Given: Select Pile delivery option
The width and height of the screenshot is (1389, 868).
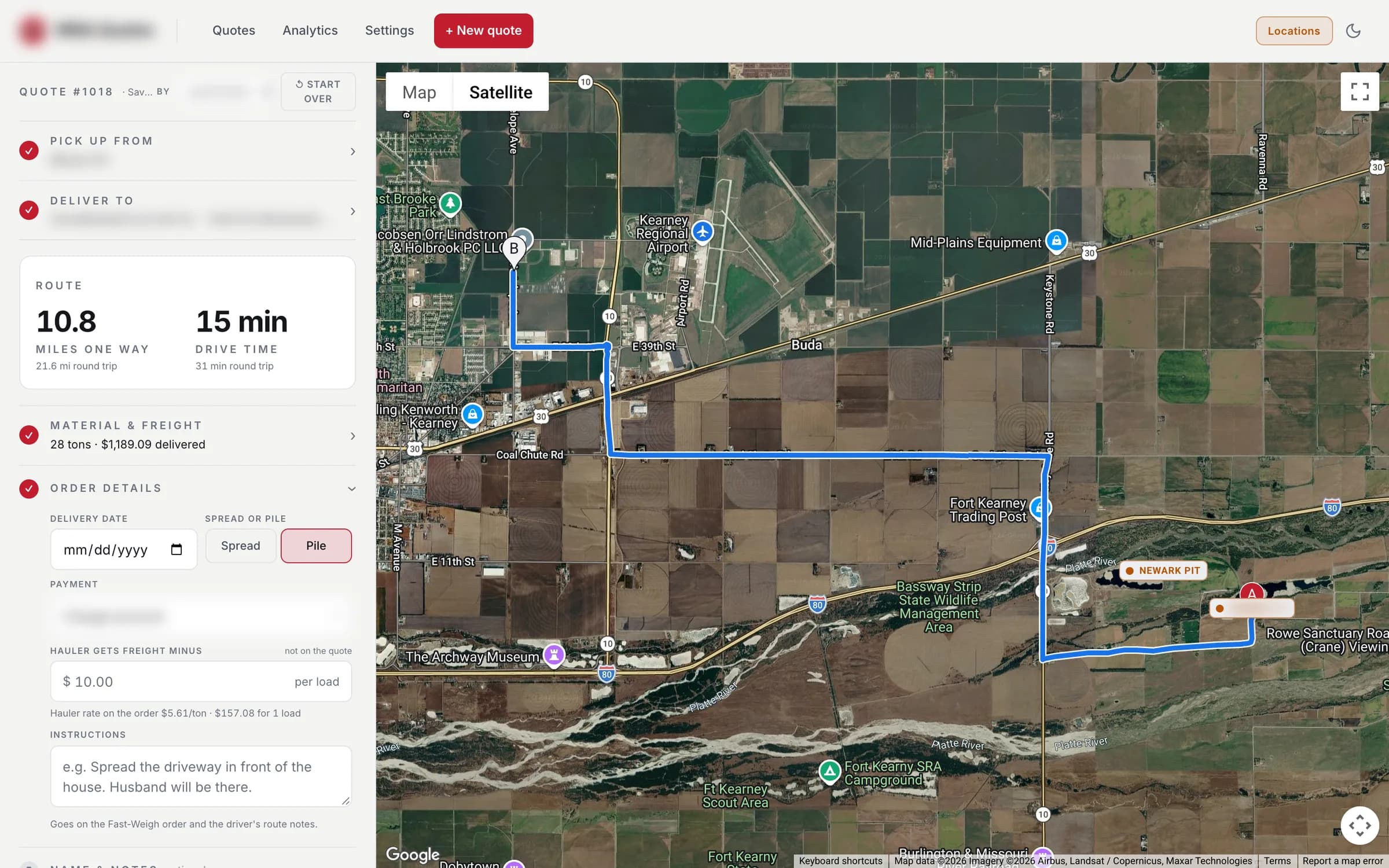Looking at the screenshot, I should click(x=316, y=546).
